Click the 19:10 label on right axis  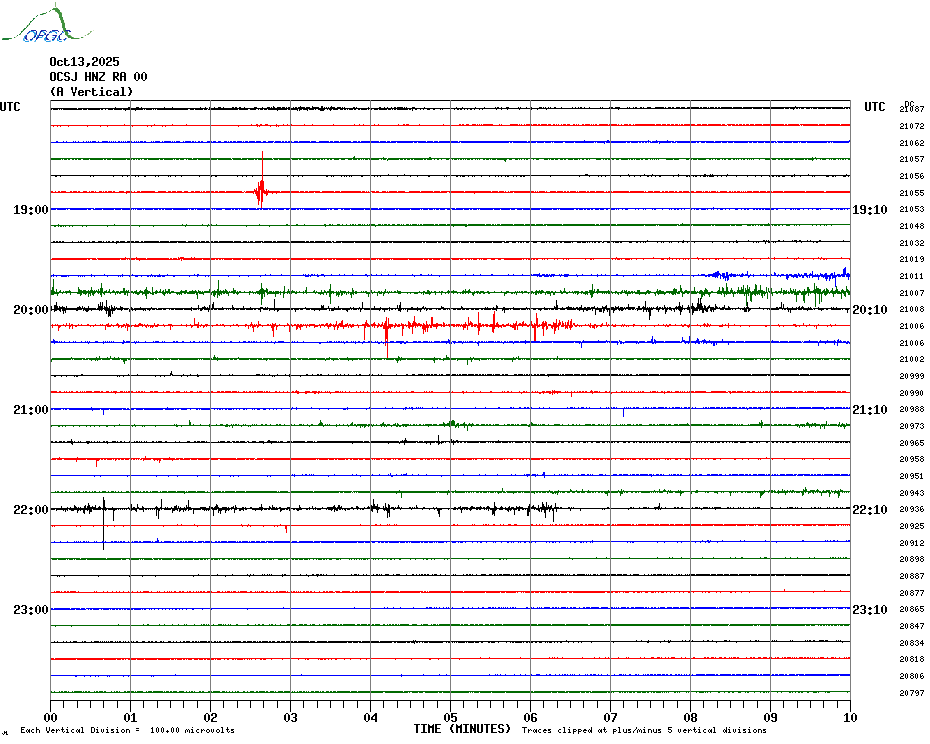click(869, 210)
